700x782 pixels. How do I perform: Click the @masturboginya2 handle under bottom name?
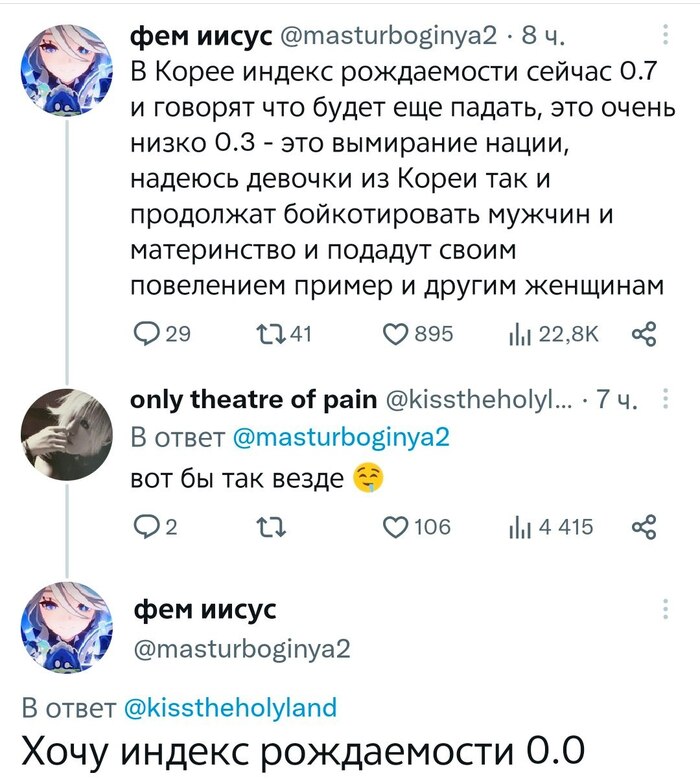coord(241,649)
